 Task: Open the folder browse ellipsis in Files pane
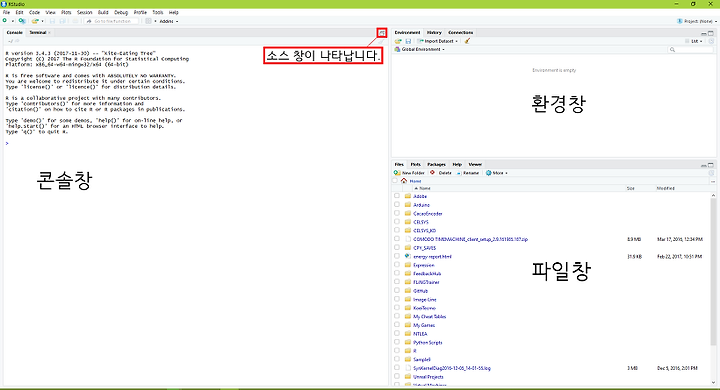point(713,181)
